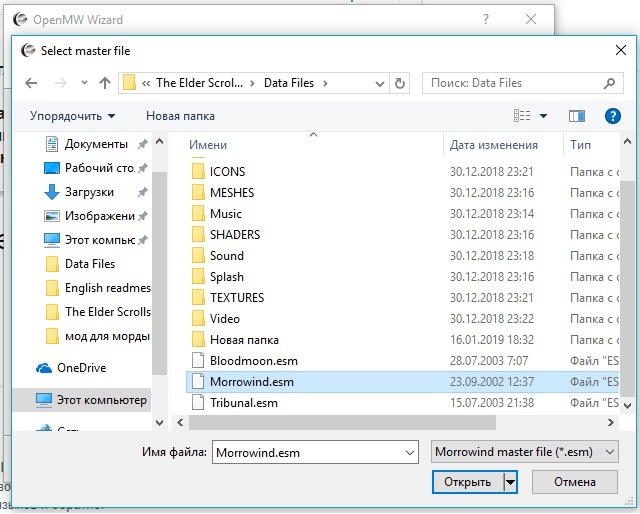This screenshot has width=640, height=514.
Task: Click the horizontal scrollbar thumb
Action: [342, 423]
